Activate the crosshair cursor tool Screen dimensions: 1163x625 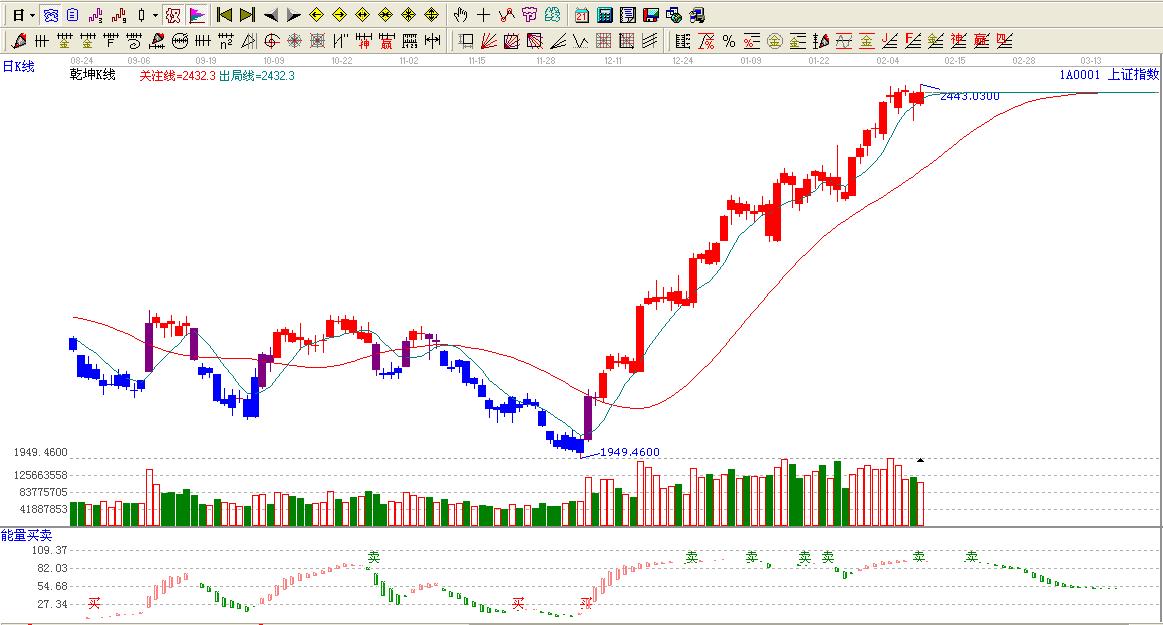tap(483, 15)
